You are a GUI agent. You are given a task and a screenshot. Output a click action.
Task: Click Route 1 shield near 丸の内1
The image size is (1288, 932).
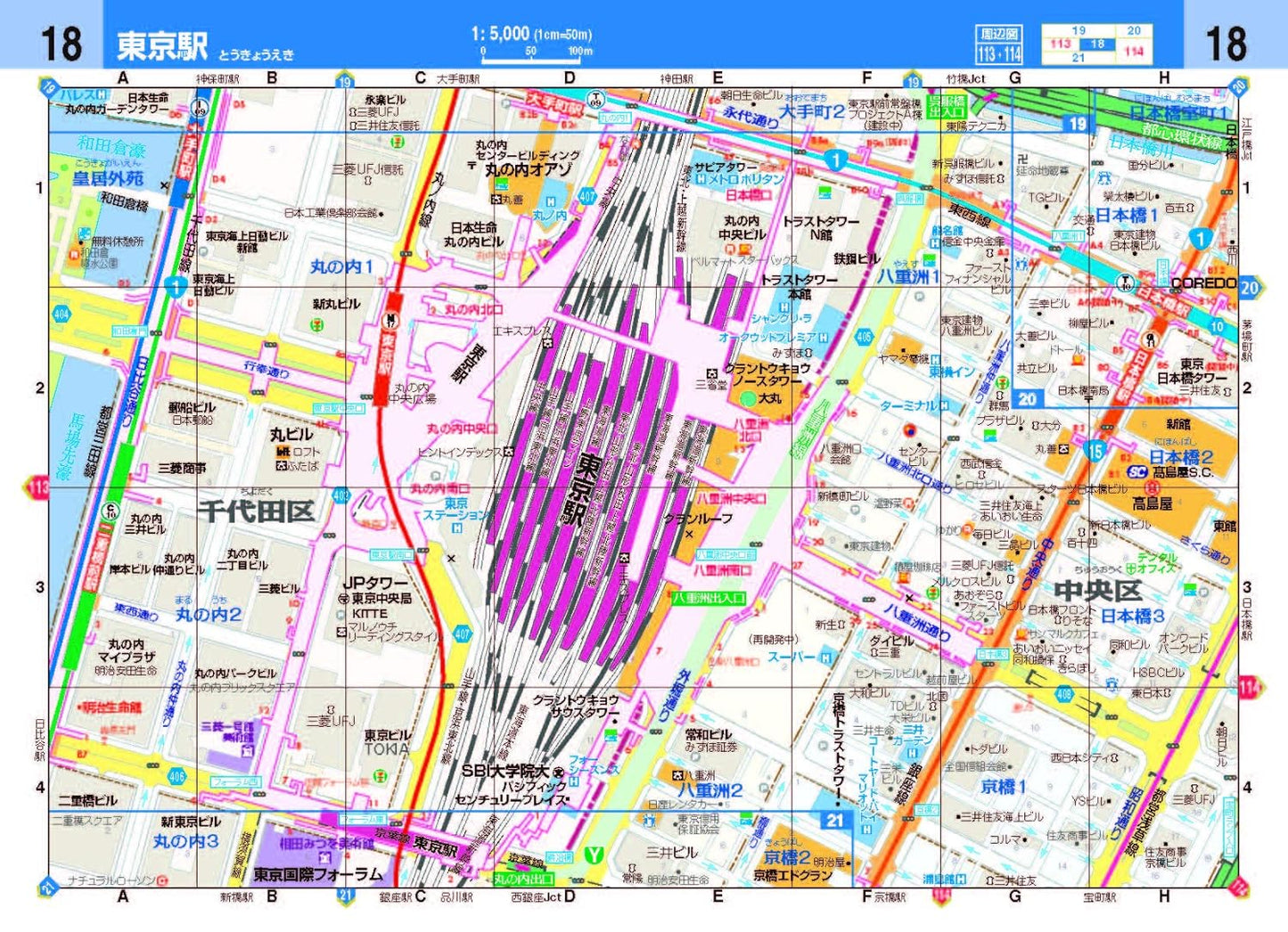[175, 286]
